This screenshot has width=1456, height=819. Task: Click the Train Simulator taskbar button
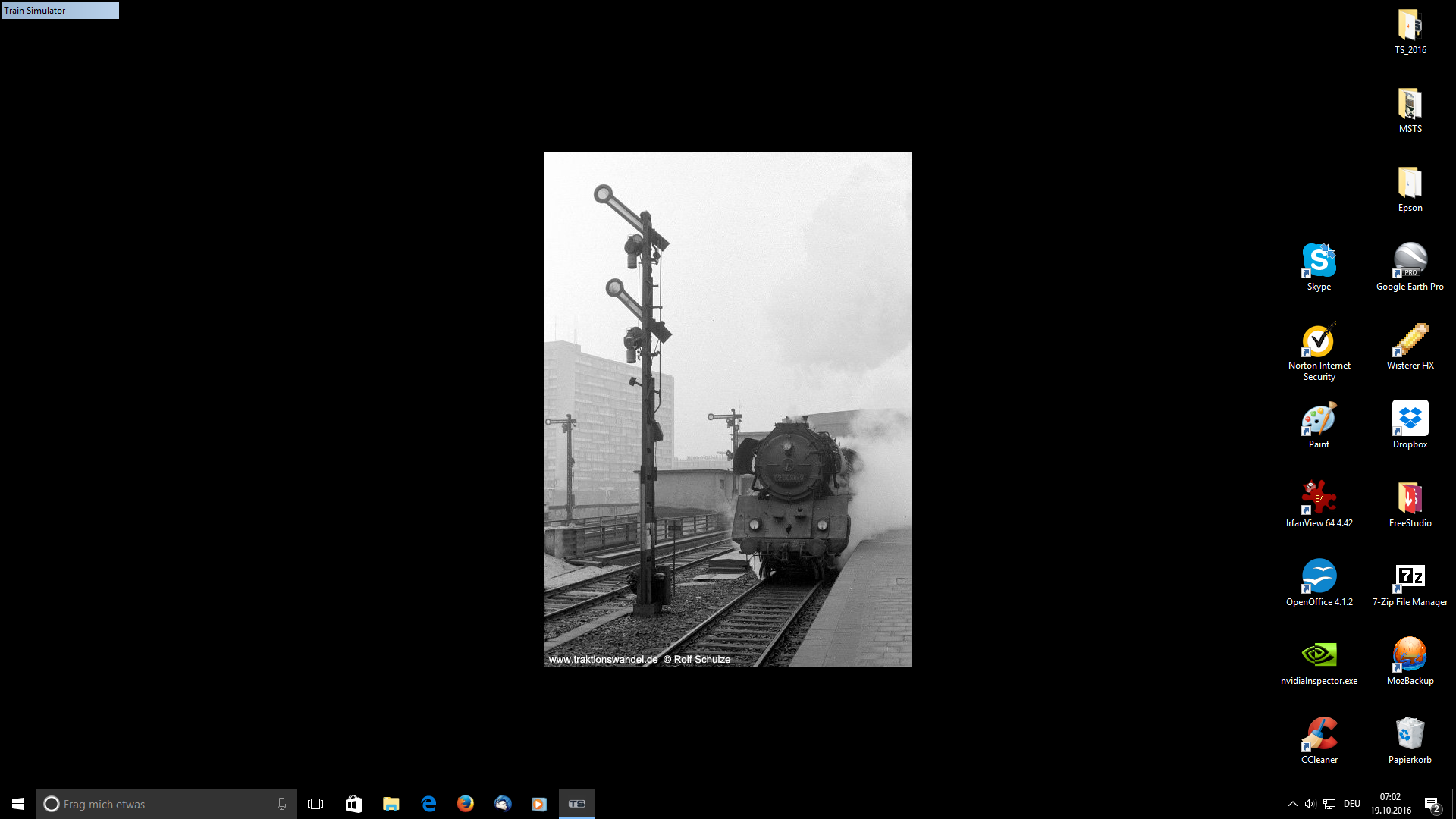tap(577, 804)
